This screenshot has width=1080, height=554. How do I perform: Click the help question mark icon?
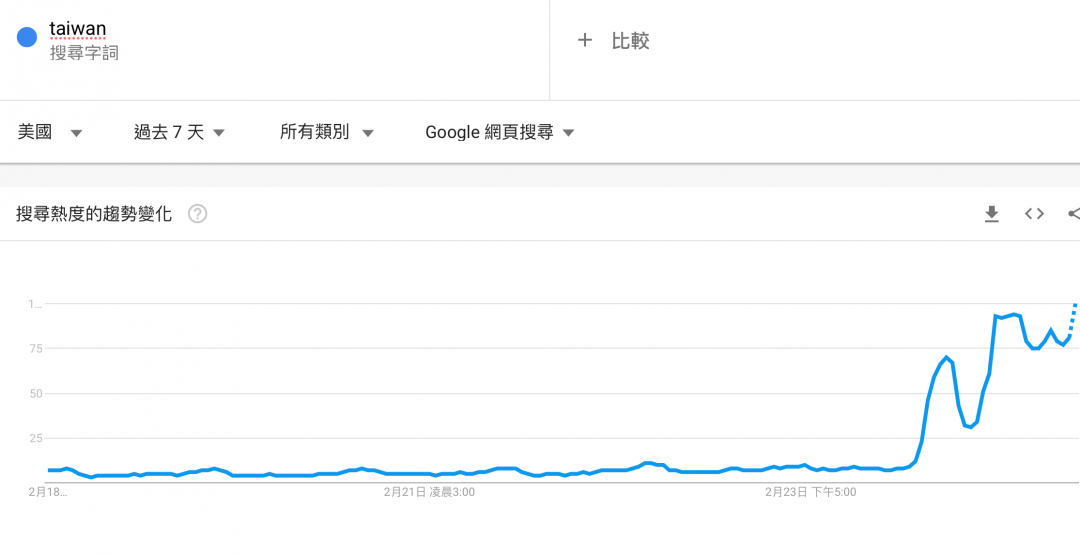click(198, 214)
